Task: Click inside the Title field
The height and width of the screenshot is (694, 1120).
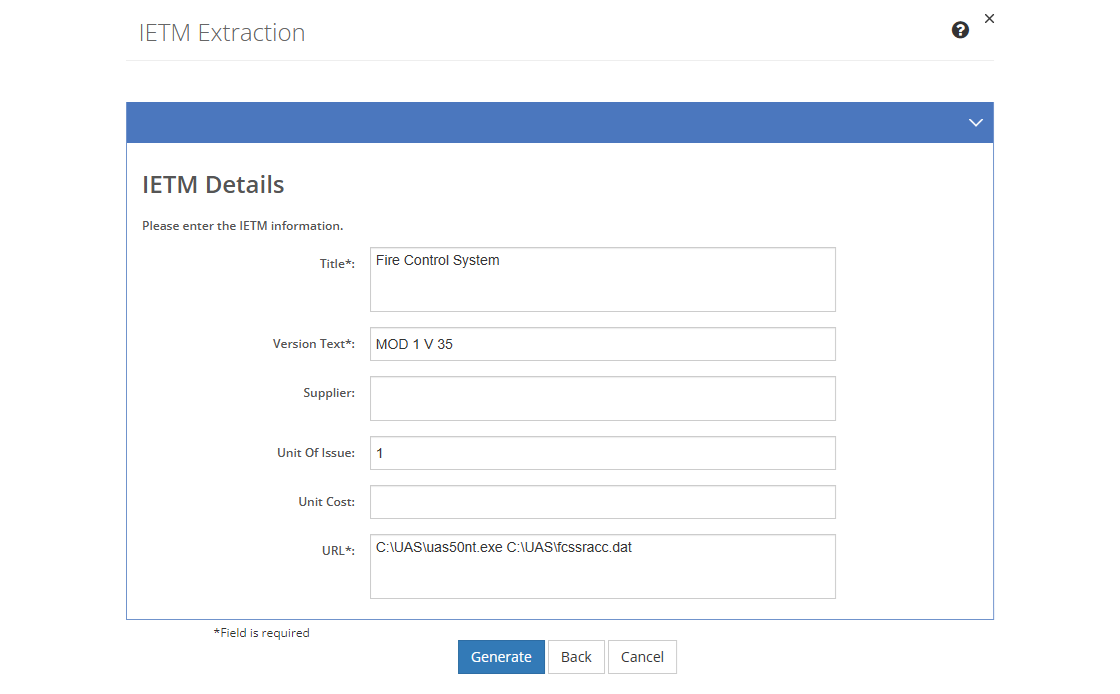Action: tap(602, 279)
